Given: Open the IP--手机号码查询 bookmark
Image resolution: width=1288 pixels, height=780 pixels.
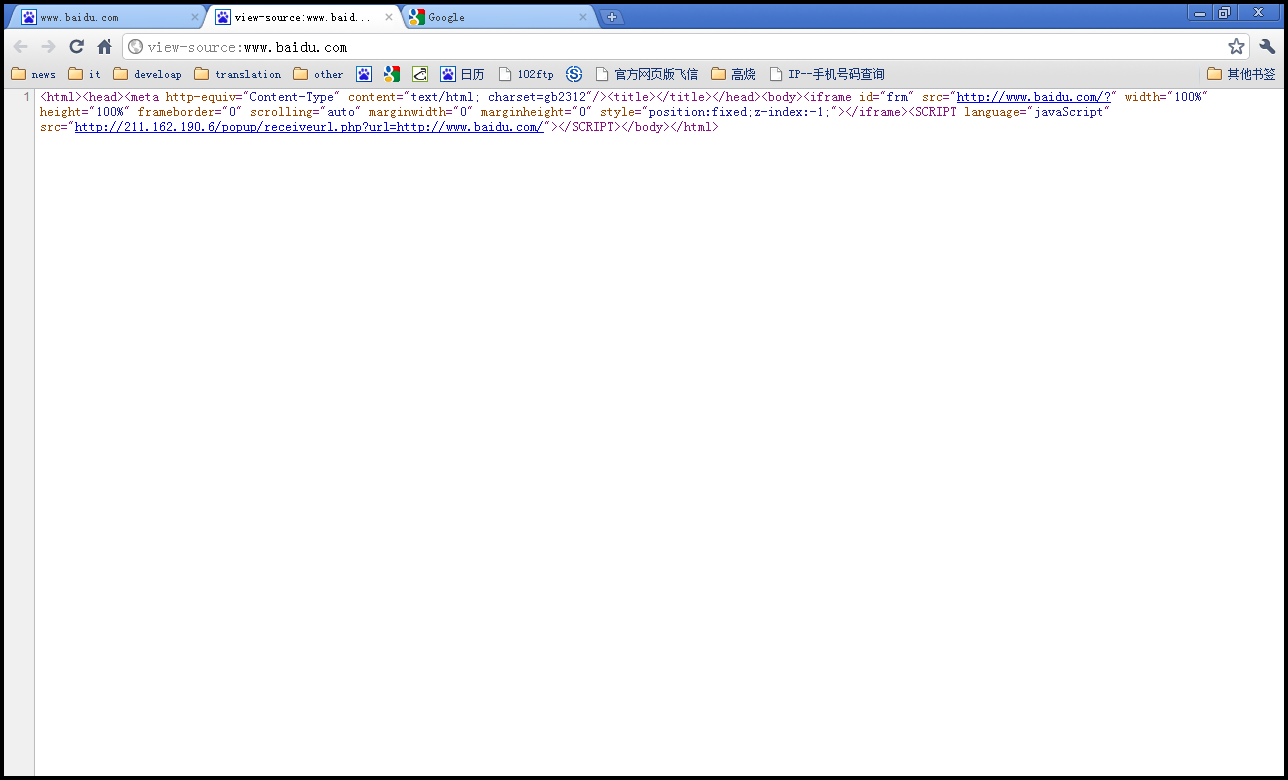Looking at the screenshot, I should pos(827,74).
